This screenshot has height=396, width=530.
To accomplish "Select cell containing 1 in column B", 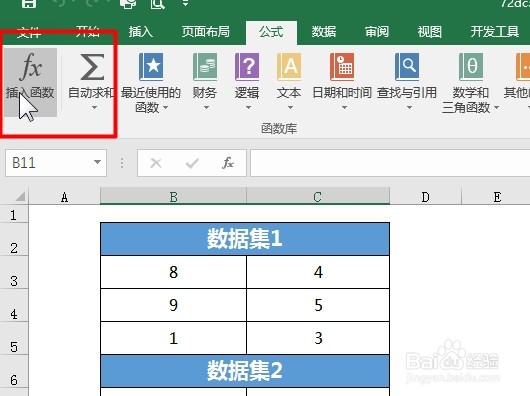I will tap(173, 338).
